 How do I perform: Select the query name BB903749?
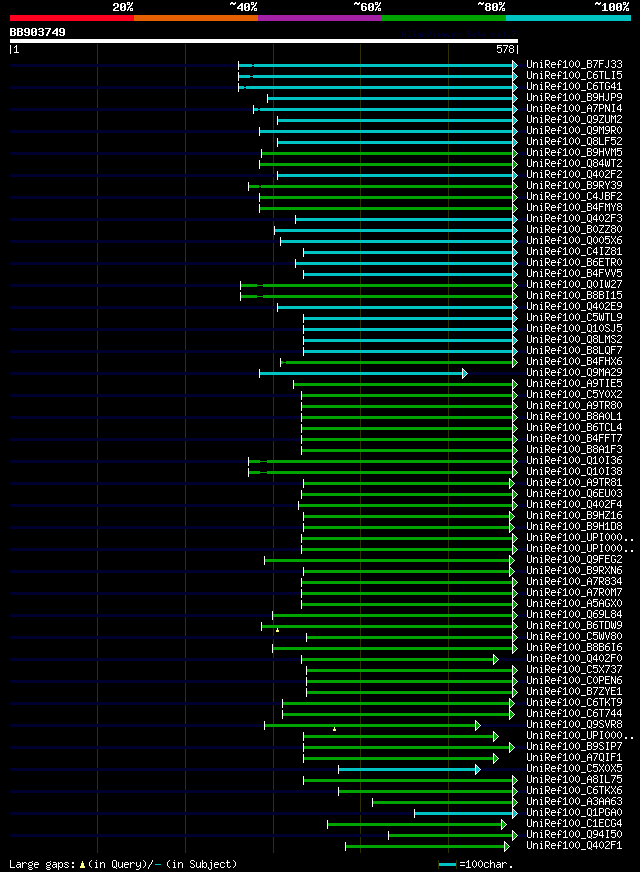tap(37, 32)
